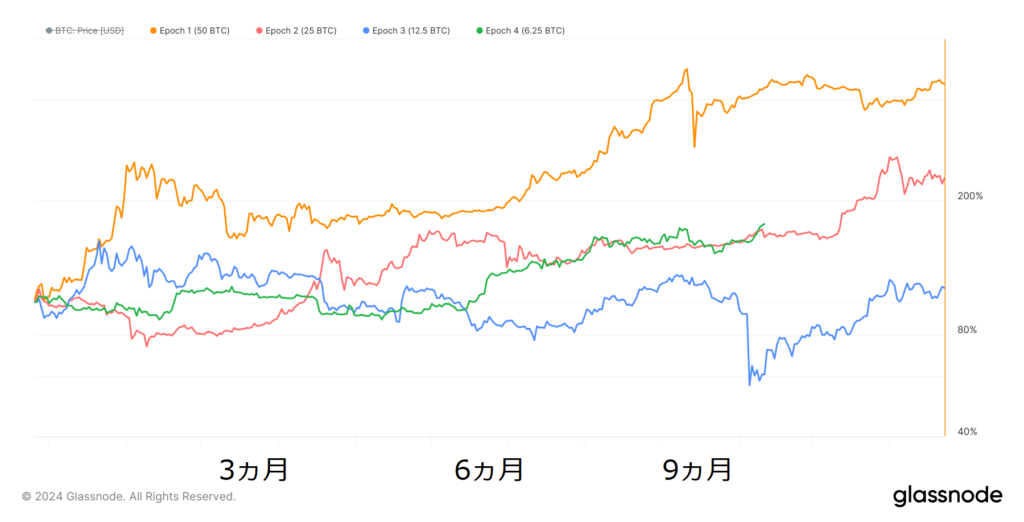
Task: Click the gray BTC Price legend dot
Action: tap(49, 31)
